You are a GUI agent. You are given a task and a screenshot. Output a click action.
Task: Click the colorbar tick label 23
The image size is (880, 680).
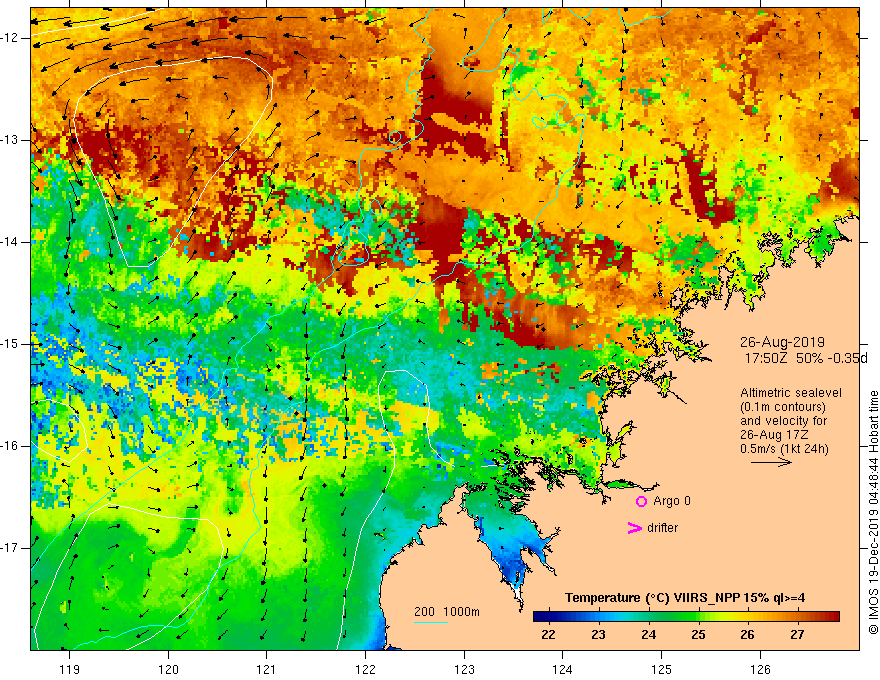tap(598, 635)
